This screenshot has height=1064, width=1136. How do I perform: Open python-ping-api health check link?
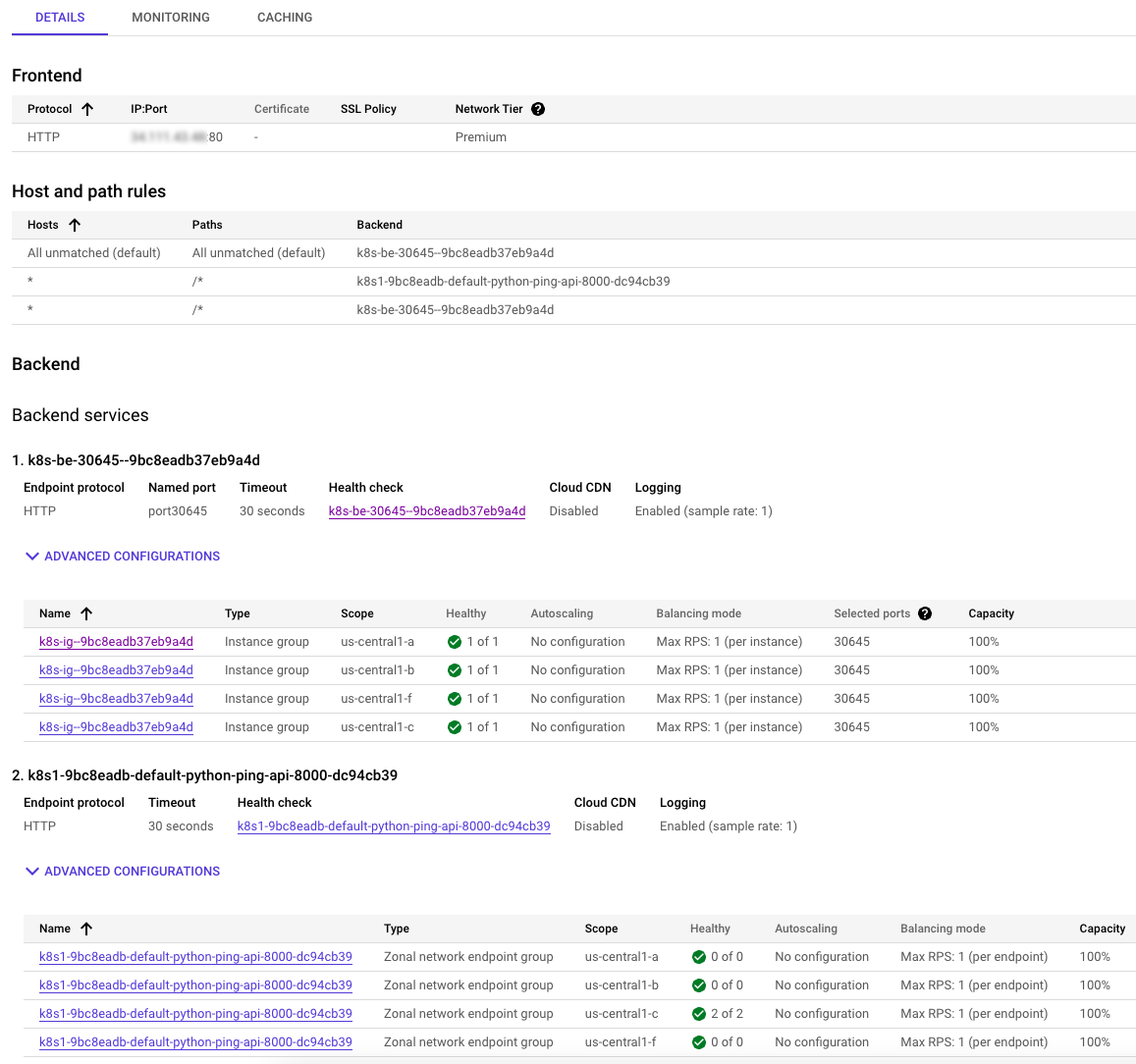[x=394, y=826]
